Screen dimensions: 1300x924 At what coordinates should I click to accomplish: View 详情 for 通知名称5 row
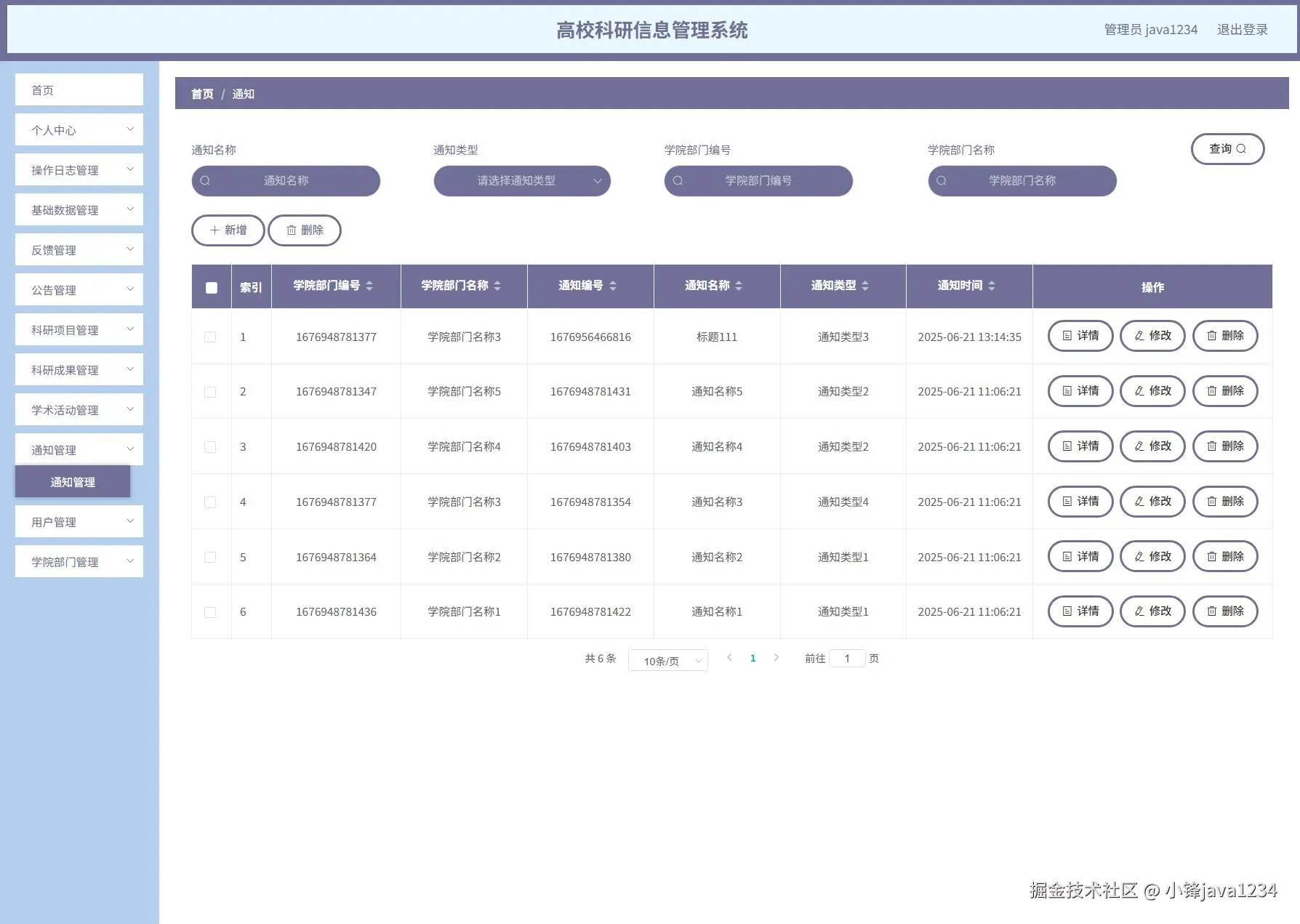pyautogui.click(x=1080, y=391)
